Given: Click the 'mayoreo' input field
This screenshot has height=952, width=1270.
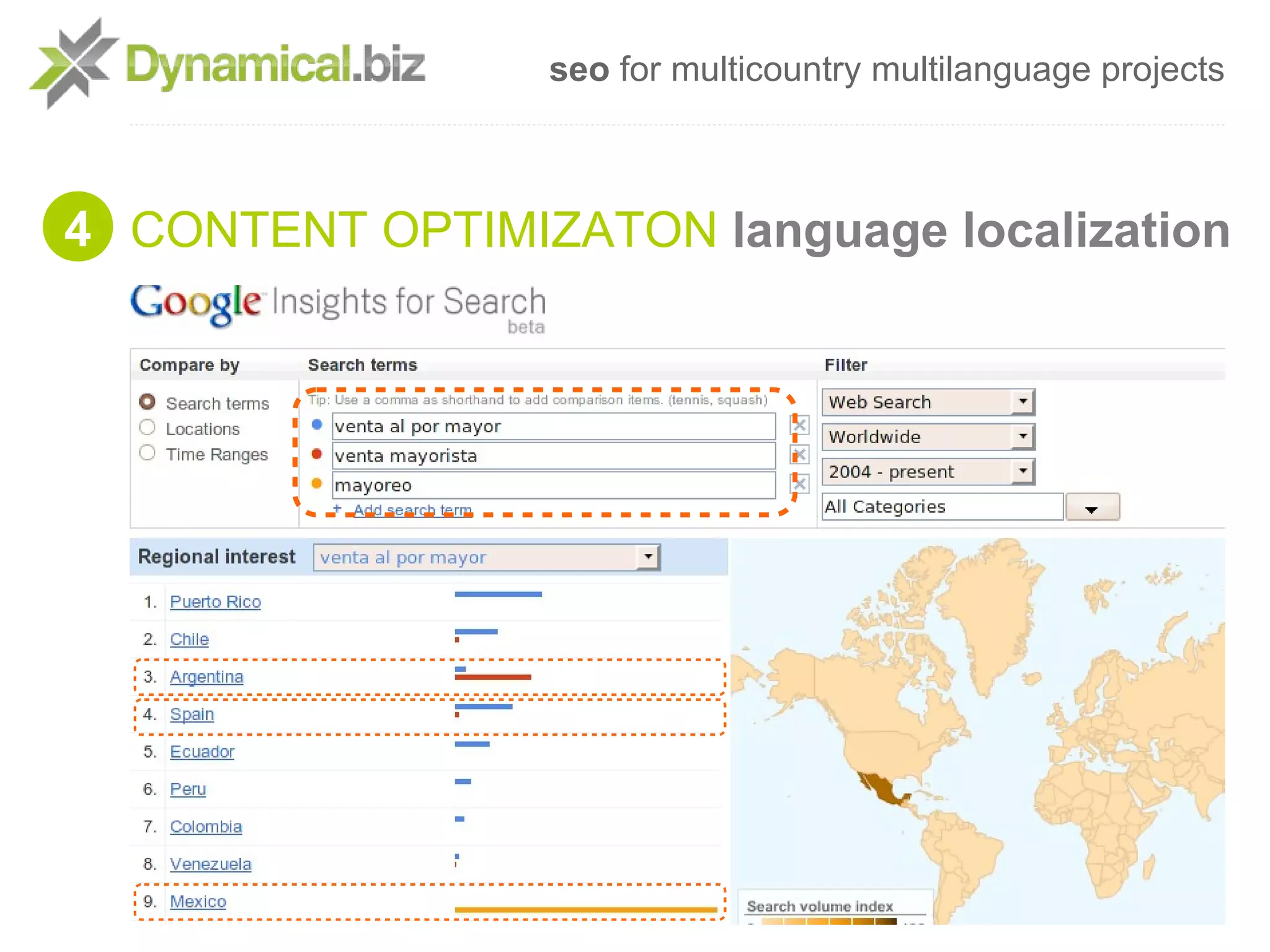Looking at the screenshot, I should 554,485.
